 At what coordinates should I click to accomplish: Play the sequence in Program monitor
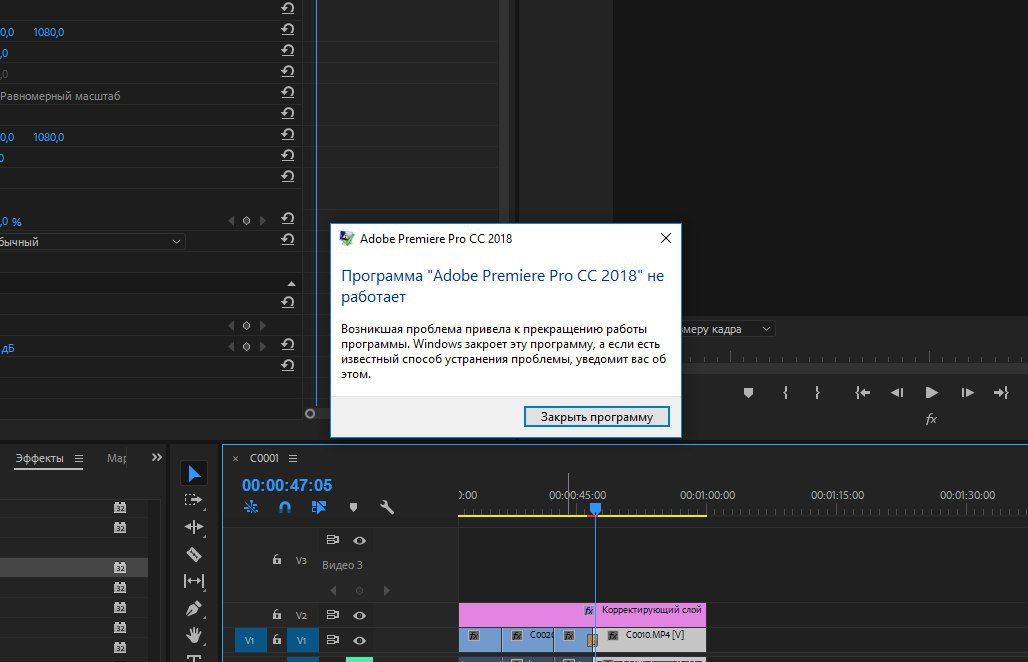coord(931,393)
